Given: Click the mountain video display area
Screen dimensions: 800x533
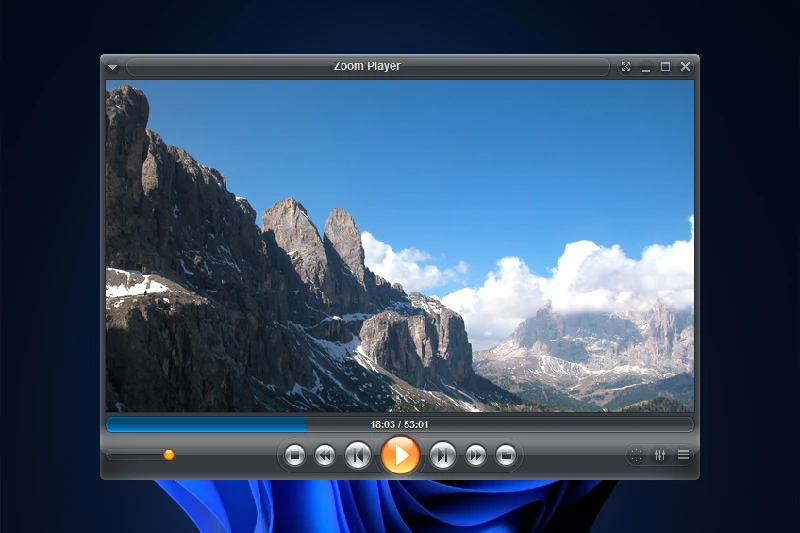Looking at the screenshot, I should click(399, 245).
